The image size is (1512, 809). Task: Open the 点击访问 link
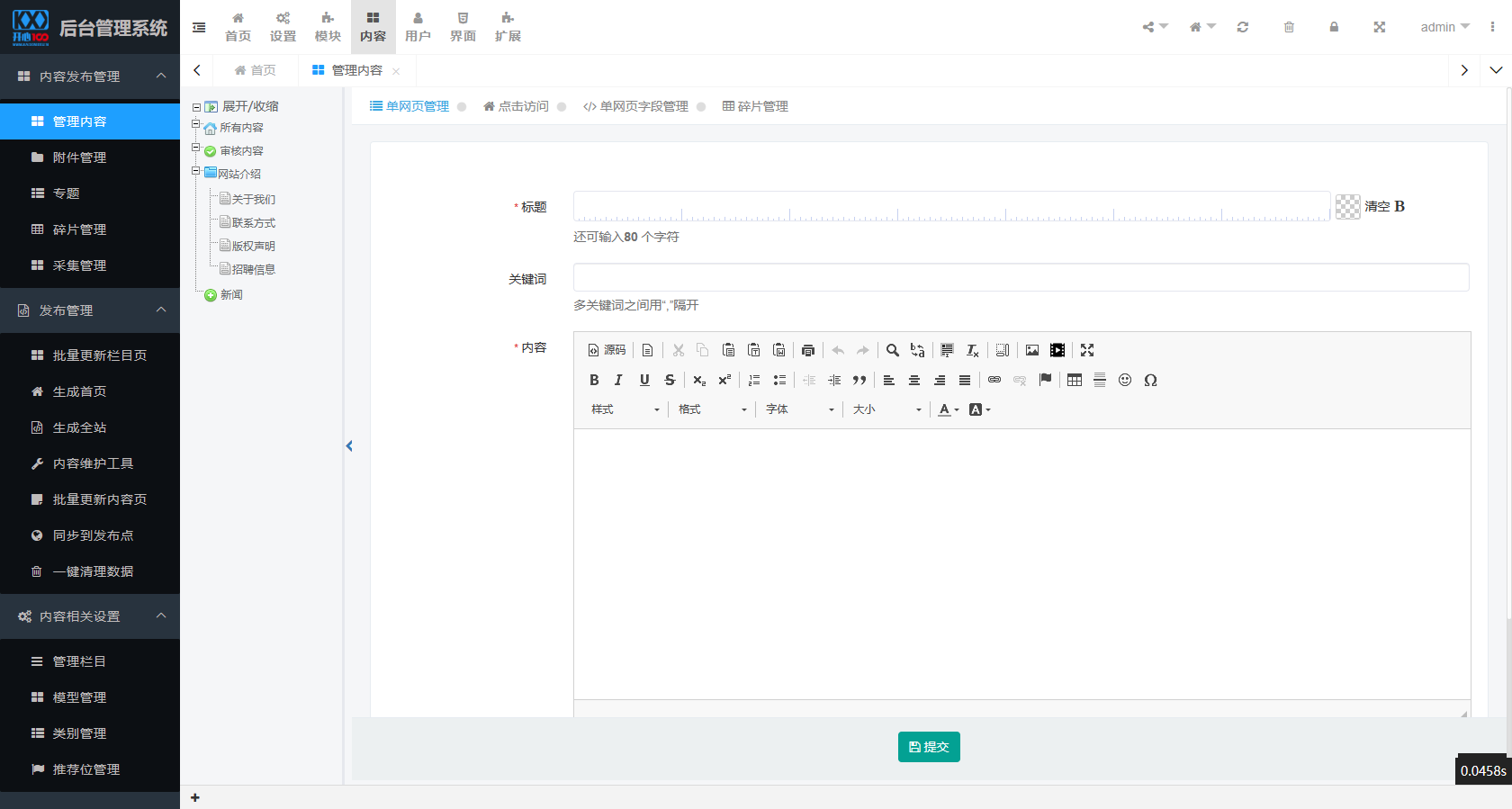click(x=516, y=106)
